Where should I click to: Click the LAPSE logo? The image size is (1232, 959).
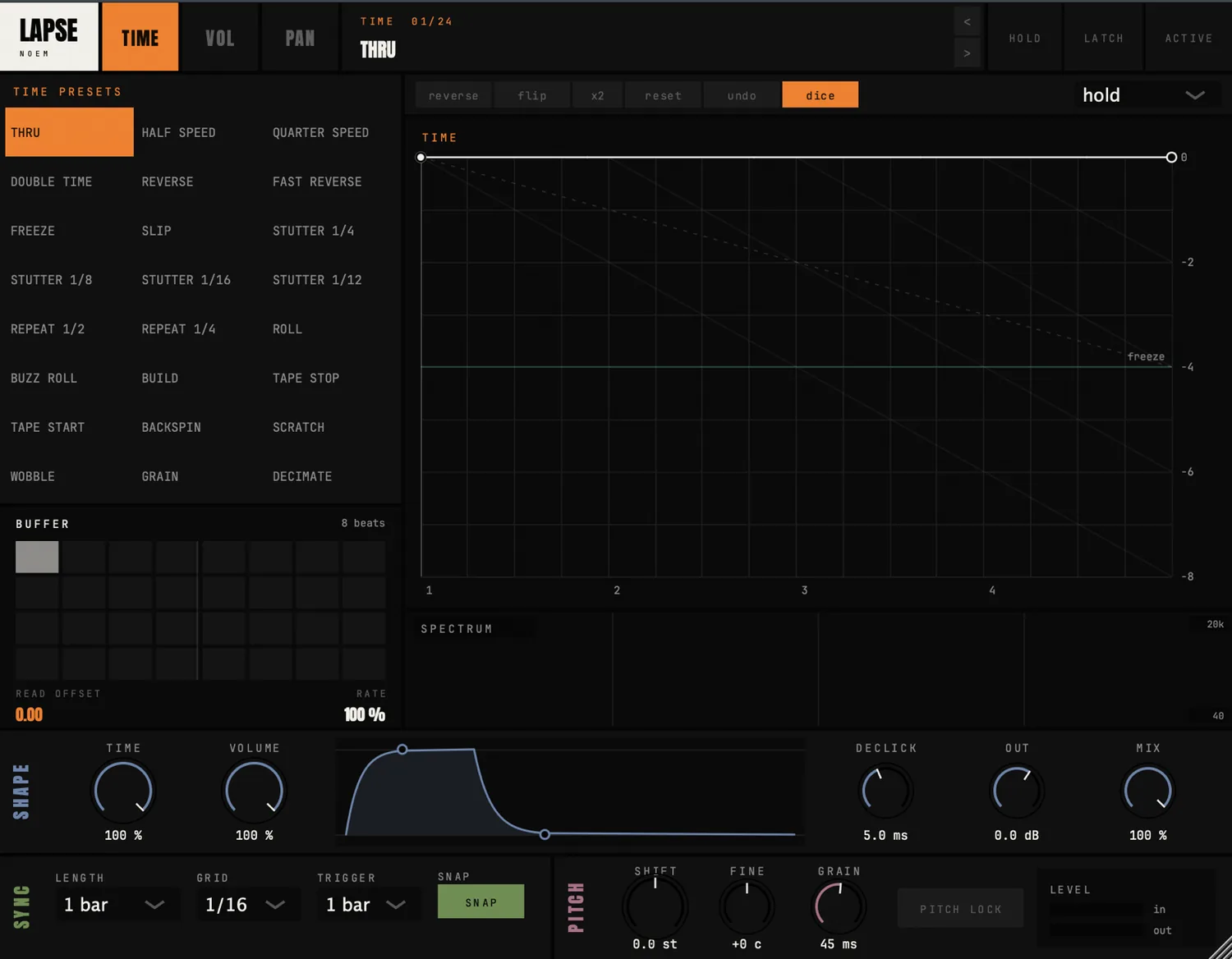pos(48,37)
